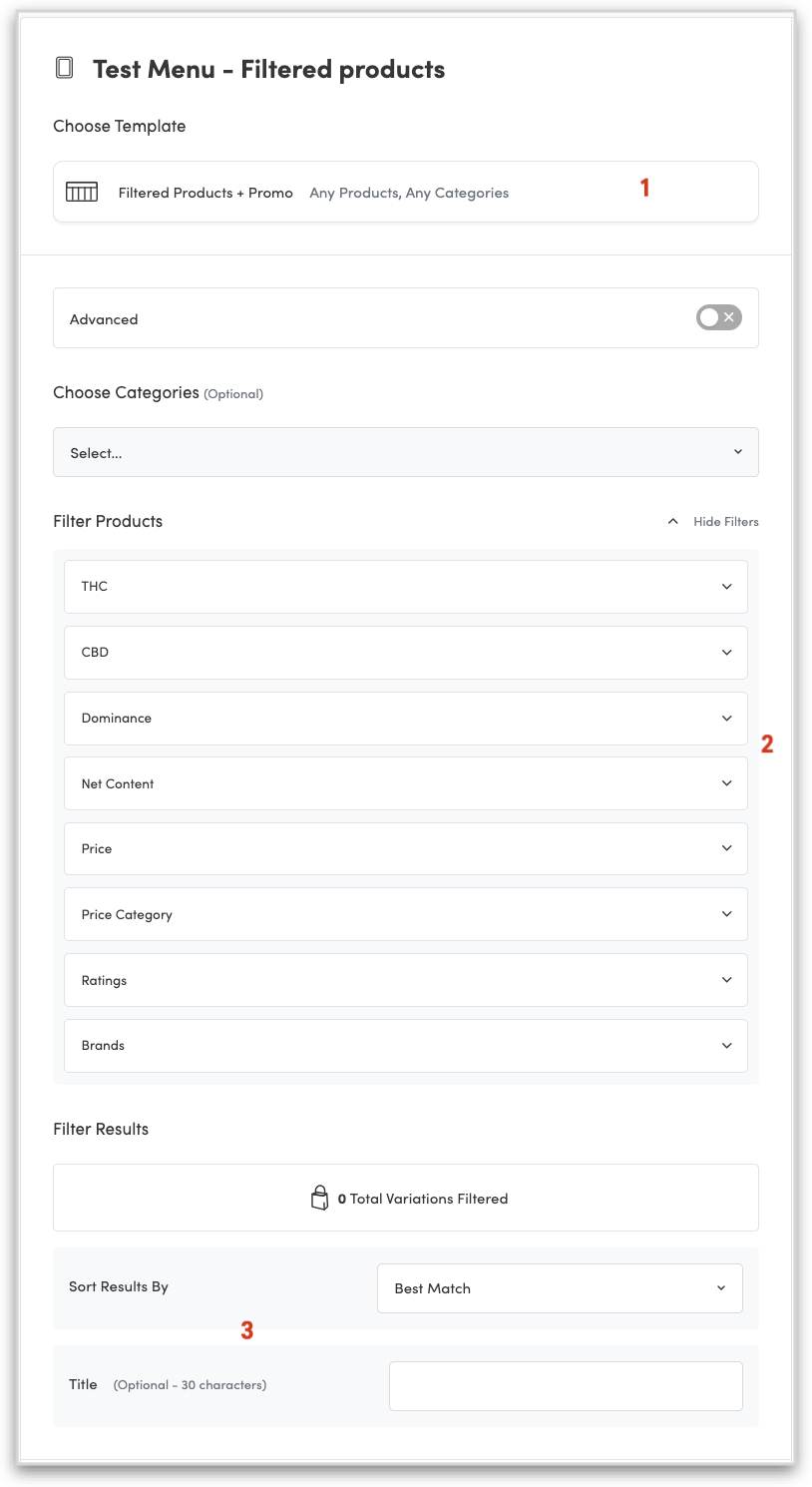
Task: Expand the Dominance filter
Action: point(405,719)
